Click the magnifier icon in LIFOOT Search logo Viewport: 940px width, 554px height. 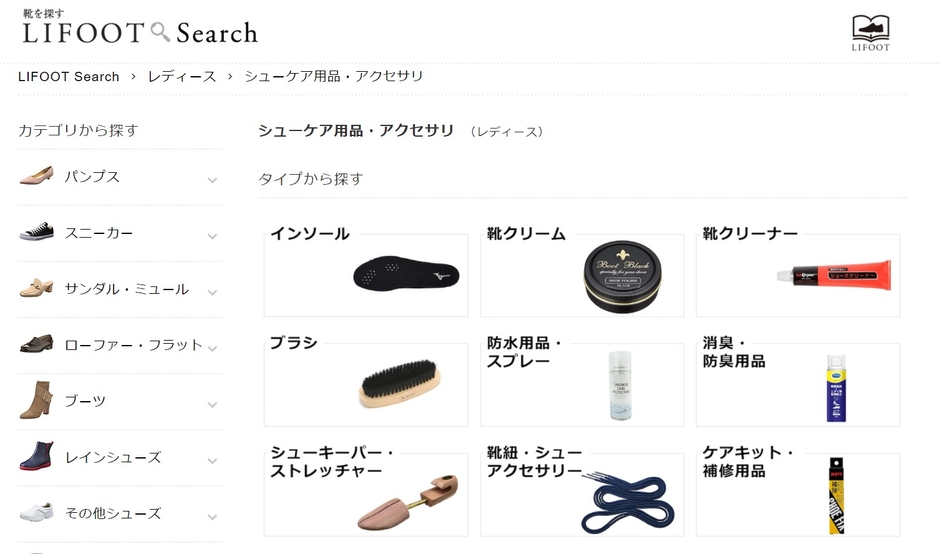[x=160, y=32]
